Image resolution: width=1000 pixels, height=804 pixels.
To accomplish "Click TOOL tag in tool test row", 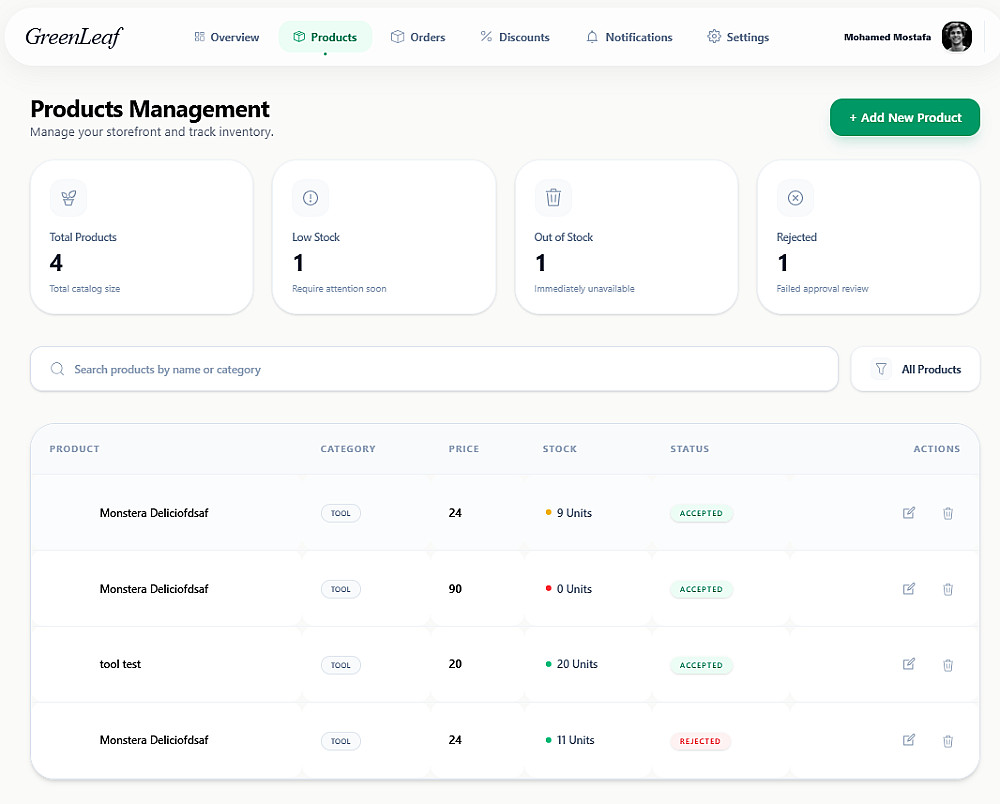I will click(x=341, y=665).
